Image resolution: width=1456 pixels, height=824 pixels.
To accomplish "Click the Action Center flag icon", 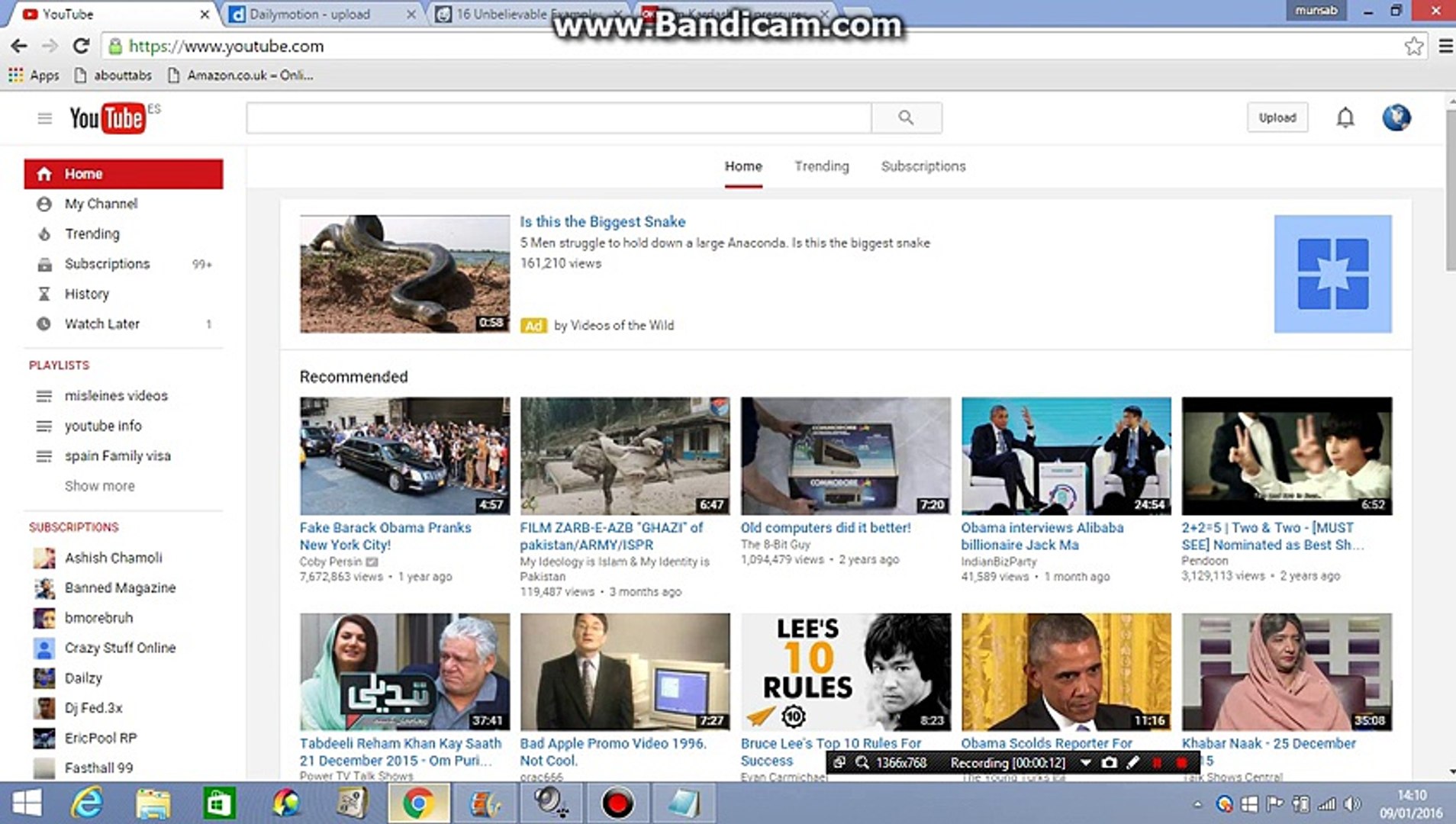I will (x=1275, y=803).
